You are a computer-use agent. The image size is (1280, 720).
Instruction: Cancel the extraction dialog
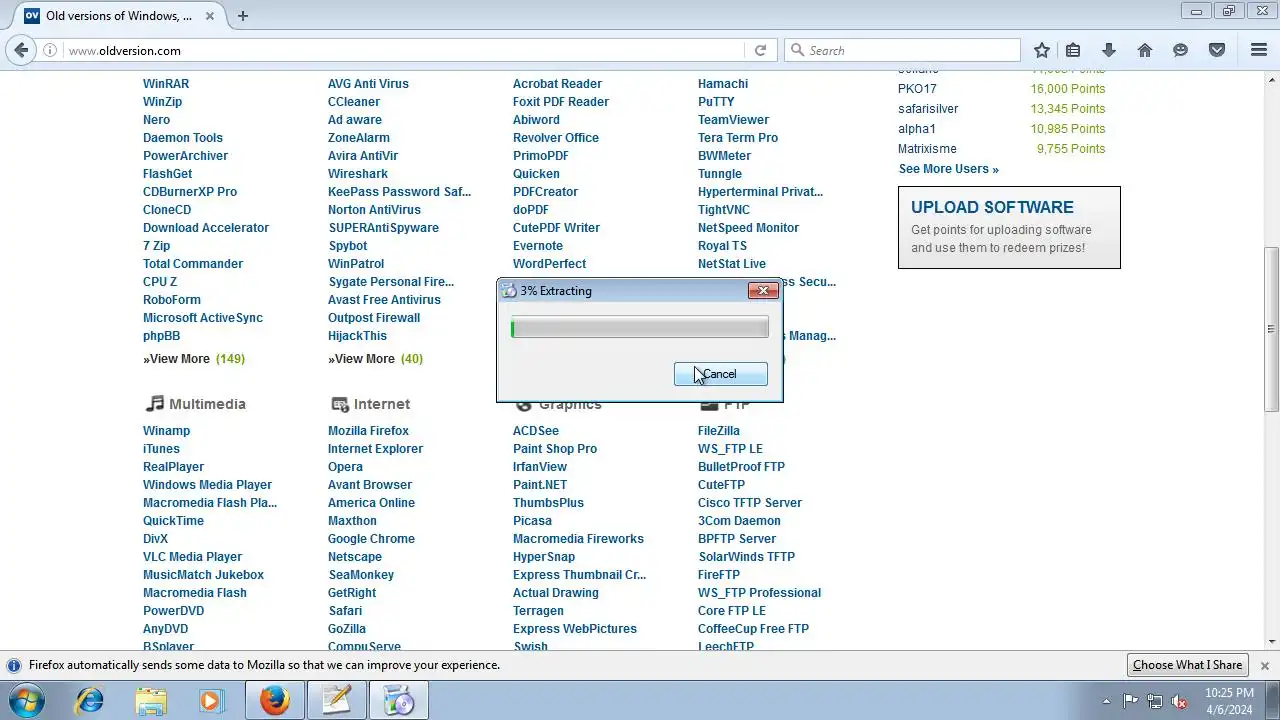tap(721, 374)
